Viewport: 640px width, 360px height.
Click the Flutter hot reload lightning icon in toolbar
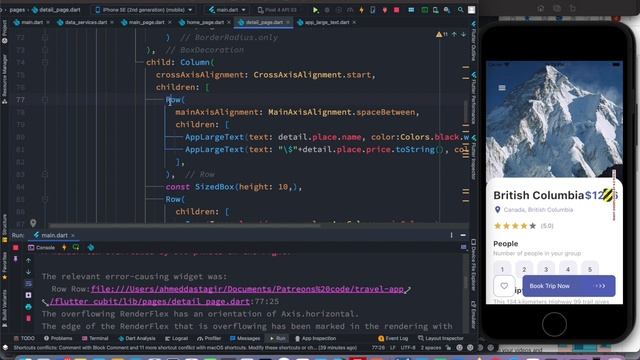pyautogui.click(x=361, y=10)
